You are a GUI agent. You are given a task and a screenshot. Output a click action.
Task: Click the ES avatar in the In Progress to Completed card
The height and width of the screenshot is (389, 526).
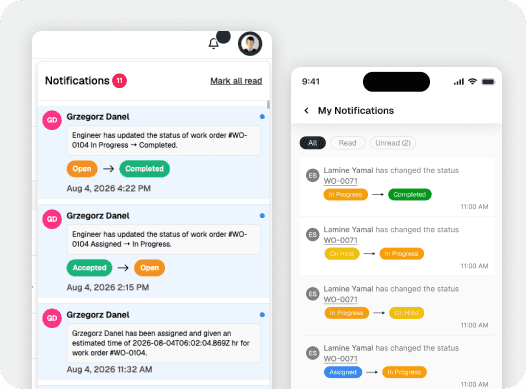click(x=313, y=175)
